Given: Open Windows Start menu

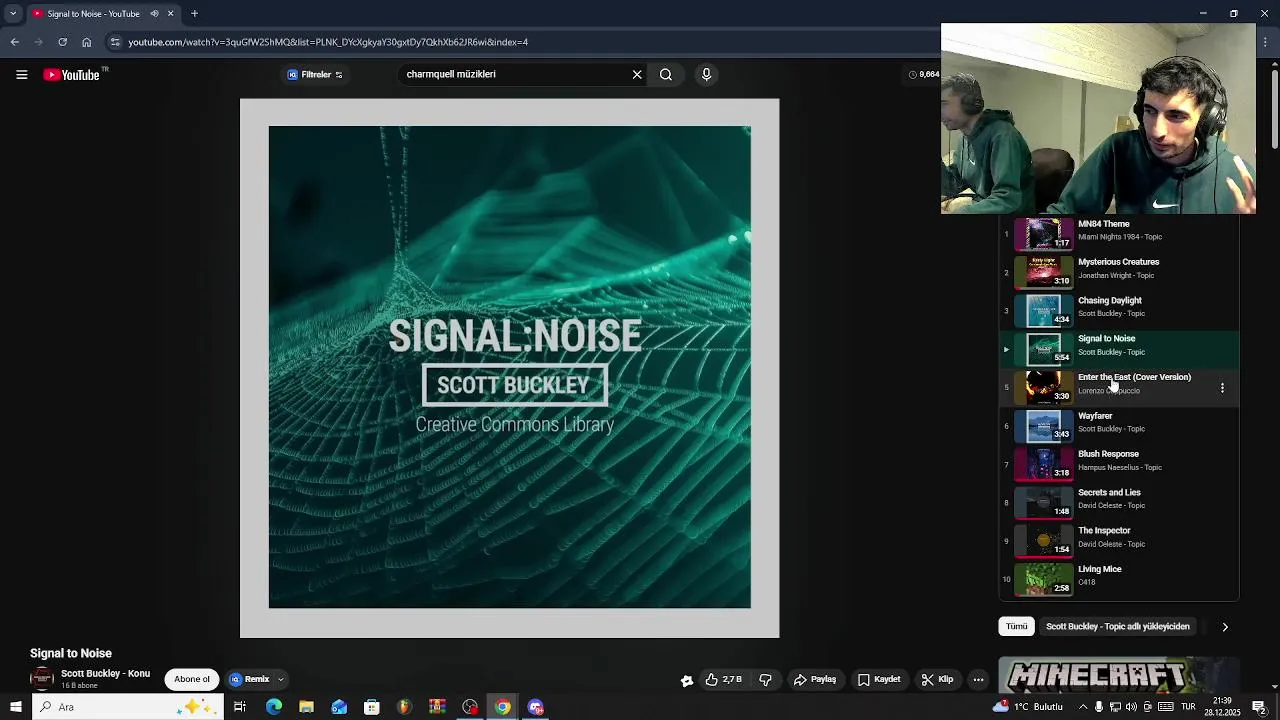Looking at the screenshot, I should tap(15, 707).
